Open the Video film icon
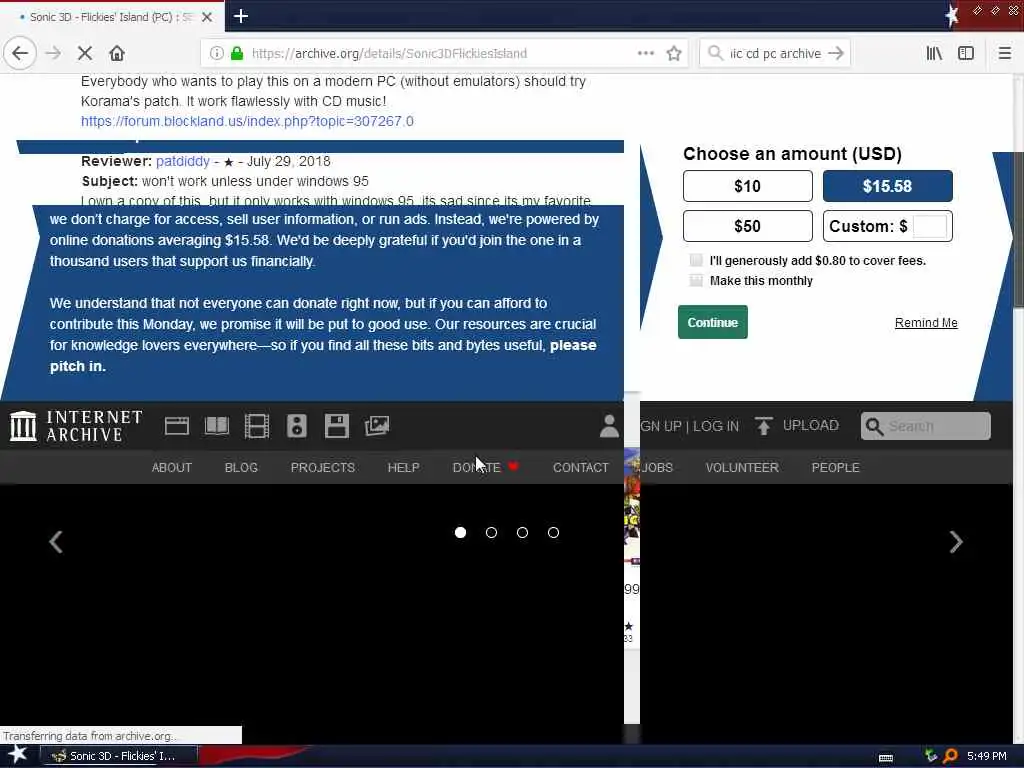1024x768 pixels. 257,426
